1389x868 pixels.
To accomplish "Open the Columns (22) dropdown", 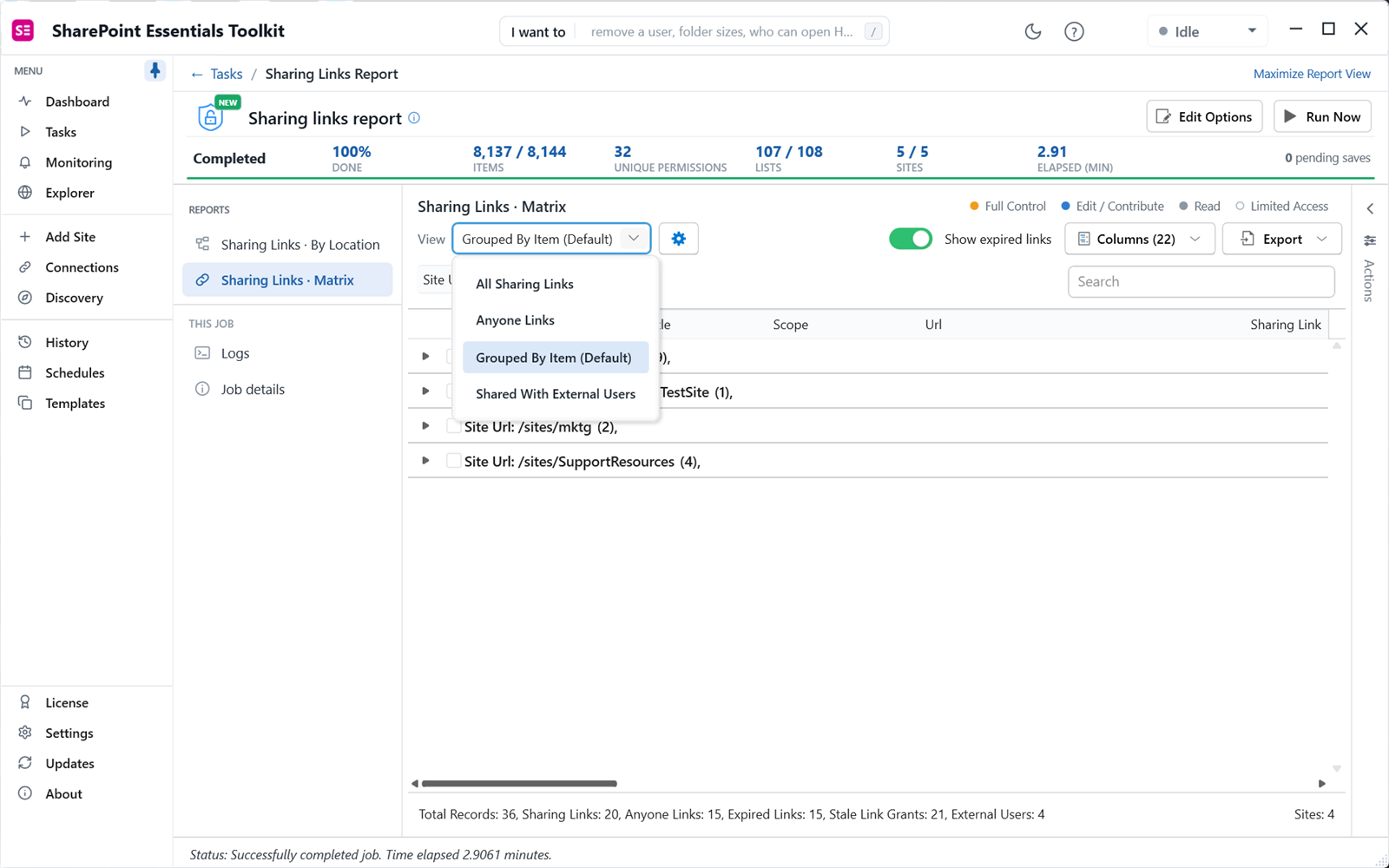I will (1139, 239).
